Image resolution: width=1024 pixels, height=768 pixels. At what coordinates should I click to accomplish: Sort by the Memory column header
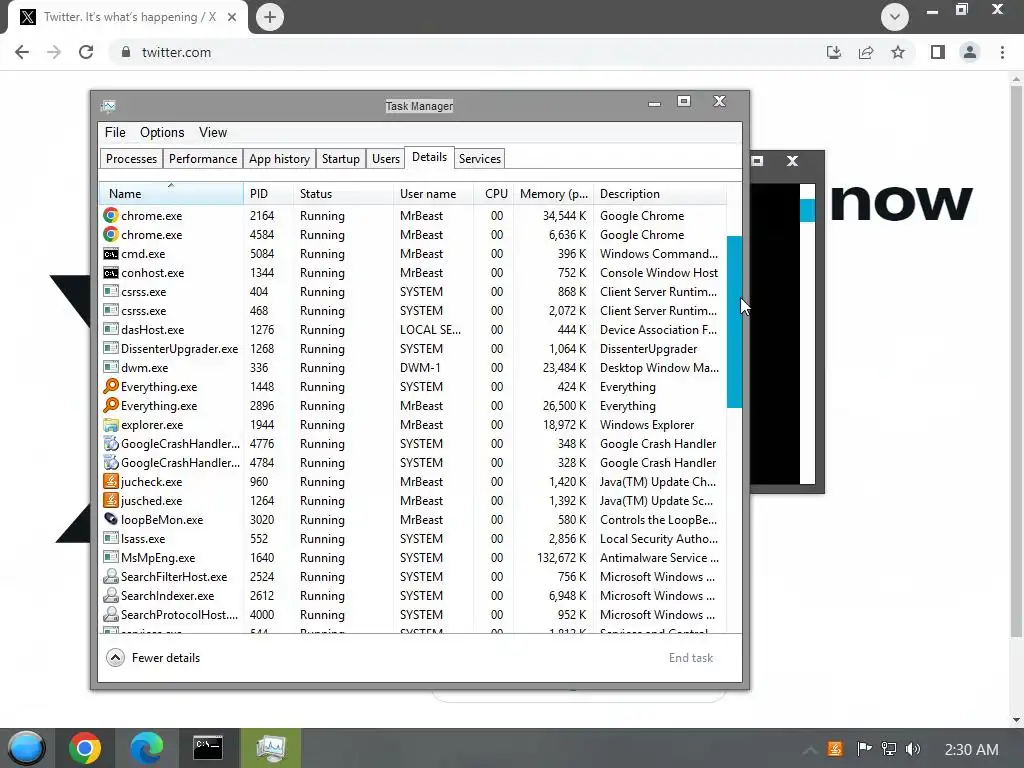(x=554, y=194)
